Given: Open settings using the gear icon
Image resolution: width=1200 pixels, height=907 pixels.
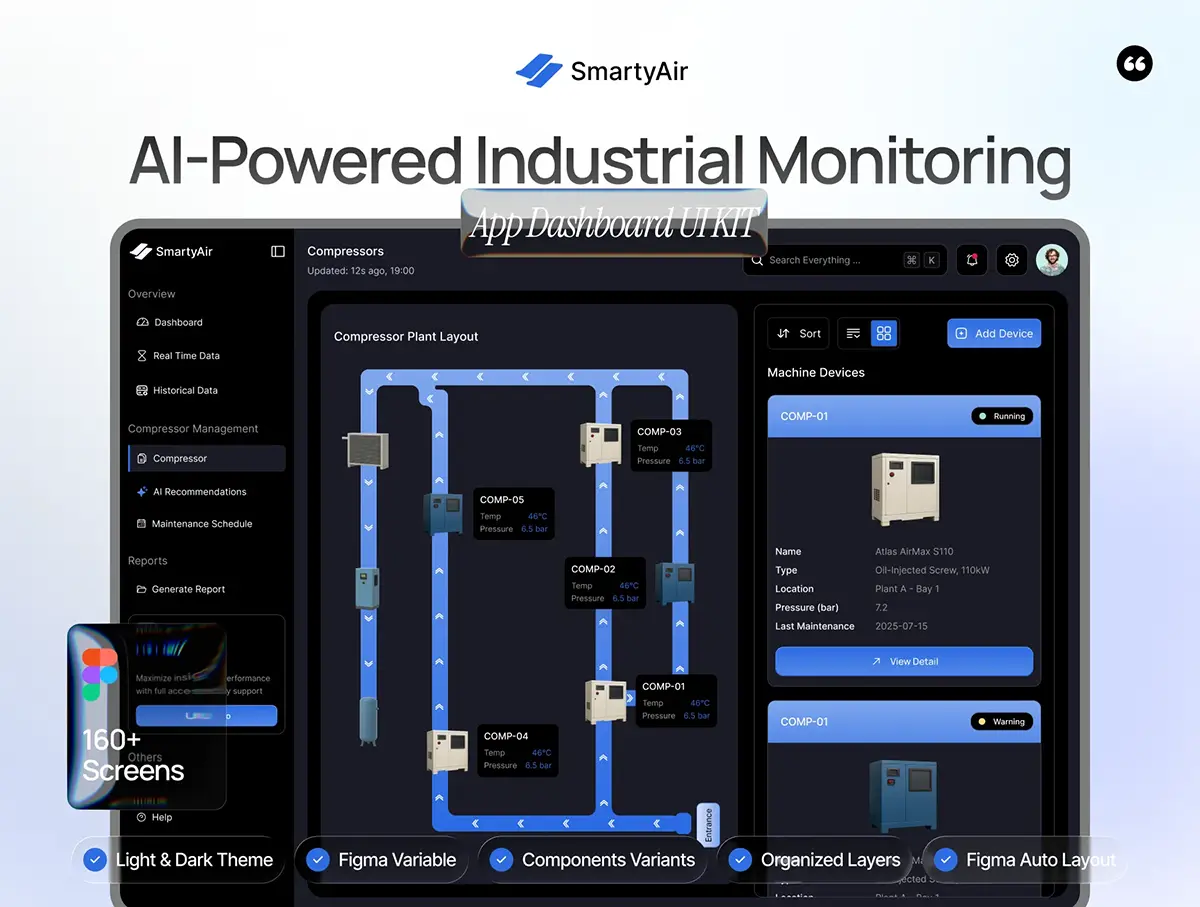Looking at the screenshot, I should (x=1011, y=260).
